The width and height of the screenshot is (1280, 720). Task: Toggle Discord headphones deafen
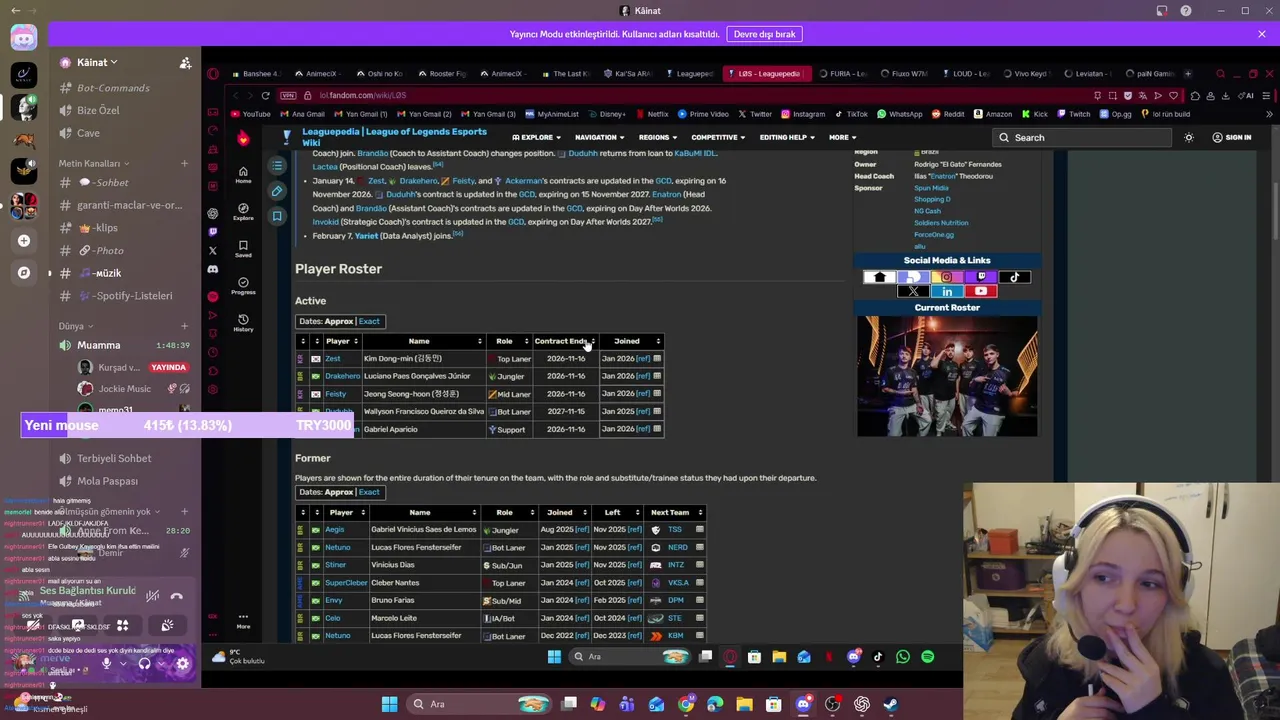pos(144,663)
